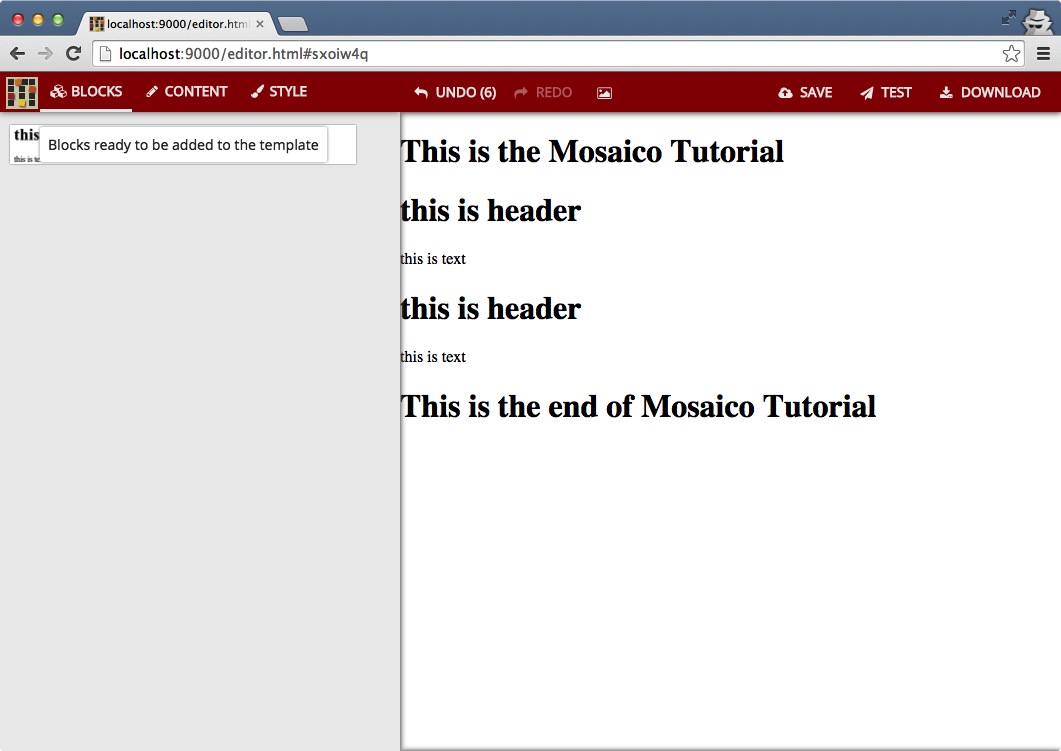Open the Blocks tab
This screenshot has height=751, width=1061.
86,92
